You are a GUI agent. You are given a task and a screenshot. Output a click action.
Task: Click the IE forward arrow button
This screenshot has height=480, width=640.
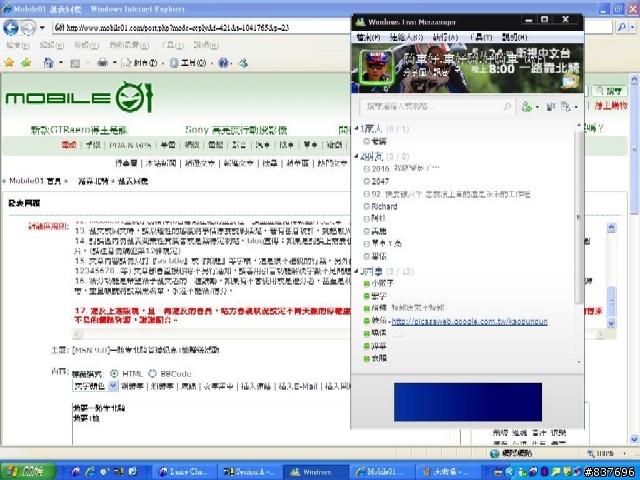pos(28,28)
